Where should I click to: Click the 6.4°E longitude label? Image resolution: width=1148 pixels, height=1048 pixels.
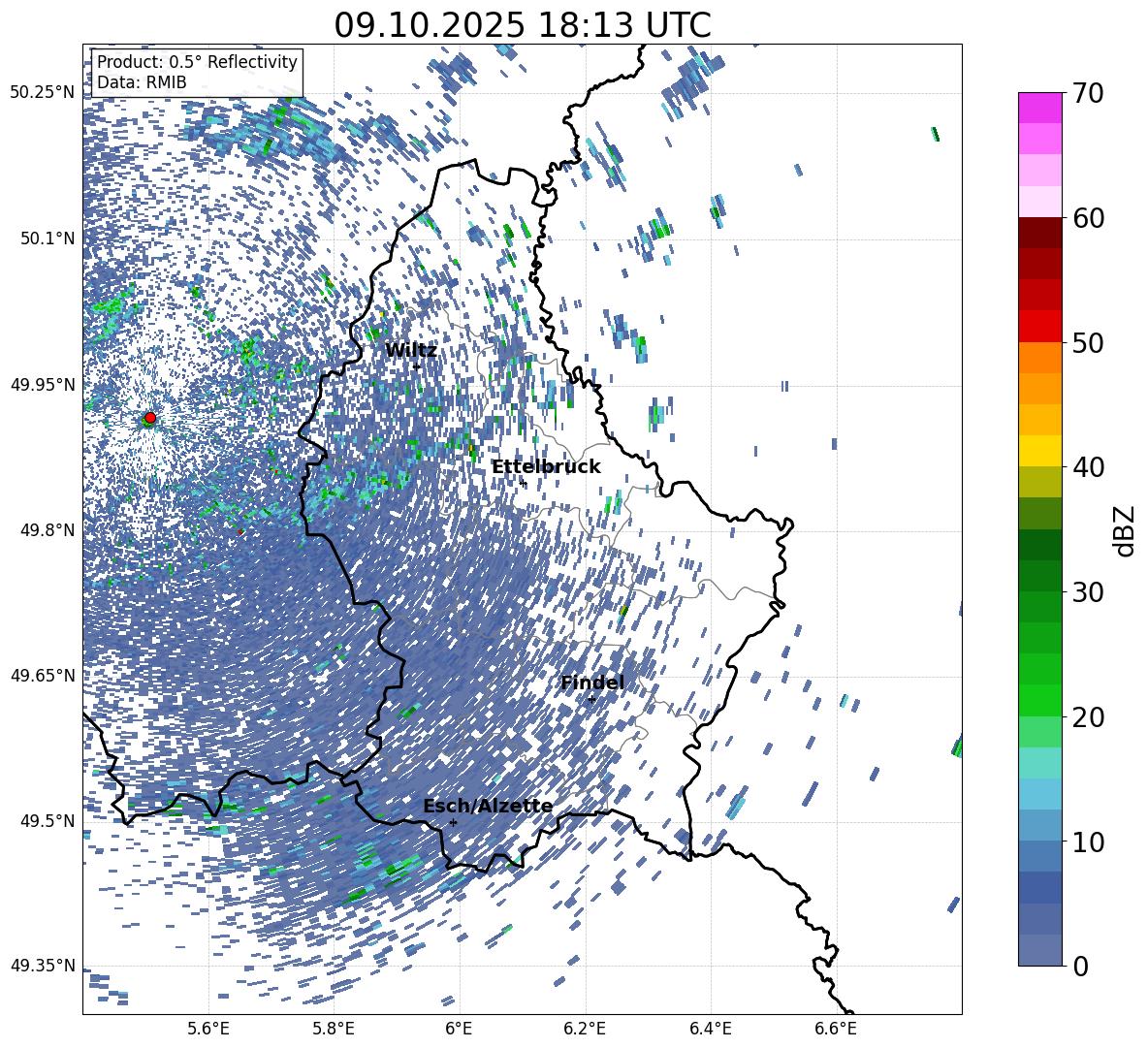(711, 1029)
